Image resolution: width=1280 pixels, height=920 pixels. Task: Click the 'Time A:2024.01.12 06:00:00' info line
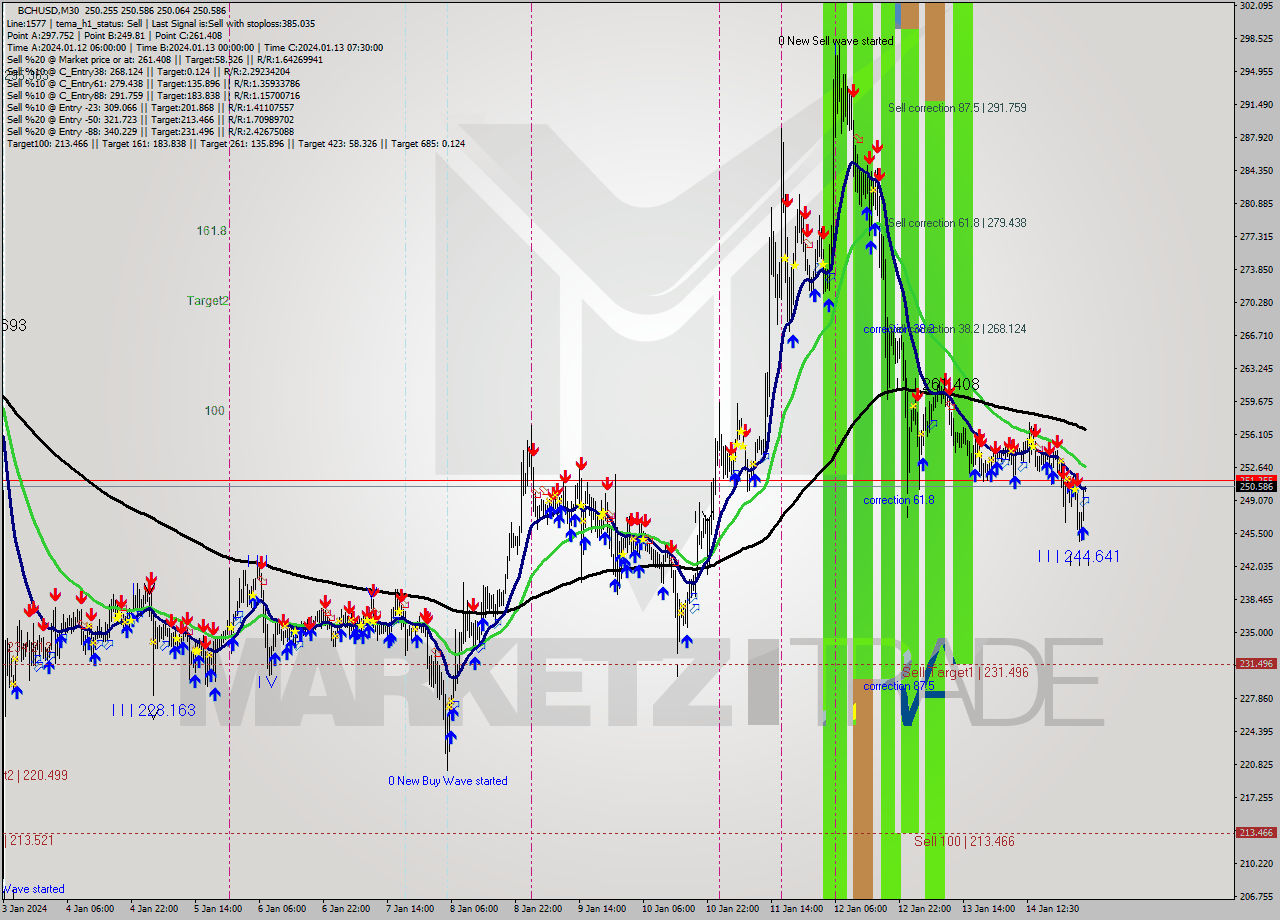click(194, 47)
